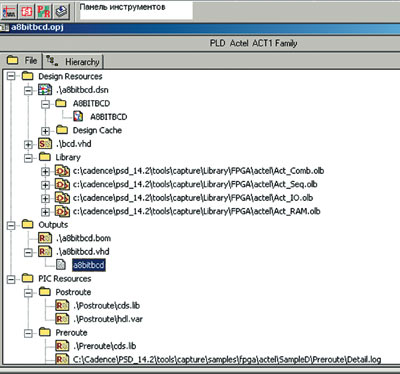Click the first toolbar icon with red bars
400x374 pixels.
click(x=9, y=11)
